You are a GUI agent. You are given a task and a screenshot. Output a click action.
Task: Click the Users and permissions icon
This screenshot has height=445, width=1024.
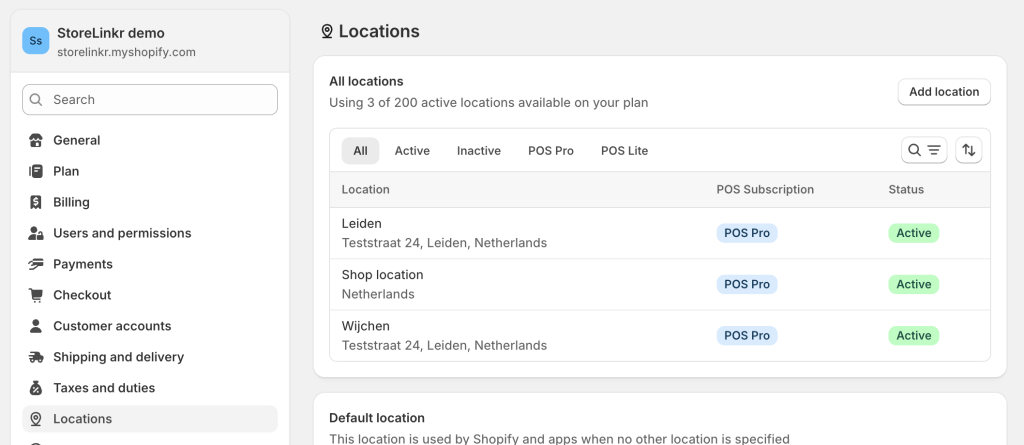(36, 233)
